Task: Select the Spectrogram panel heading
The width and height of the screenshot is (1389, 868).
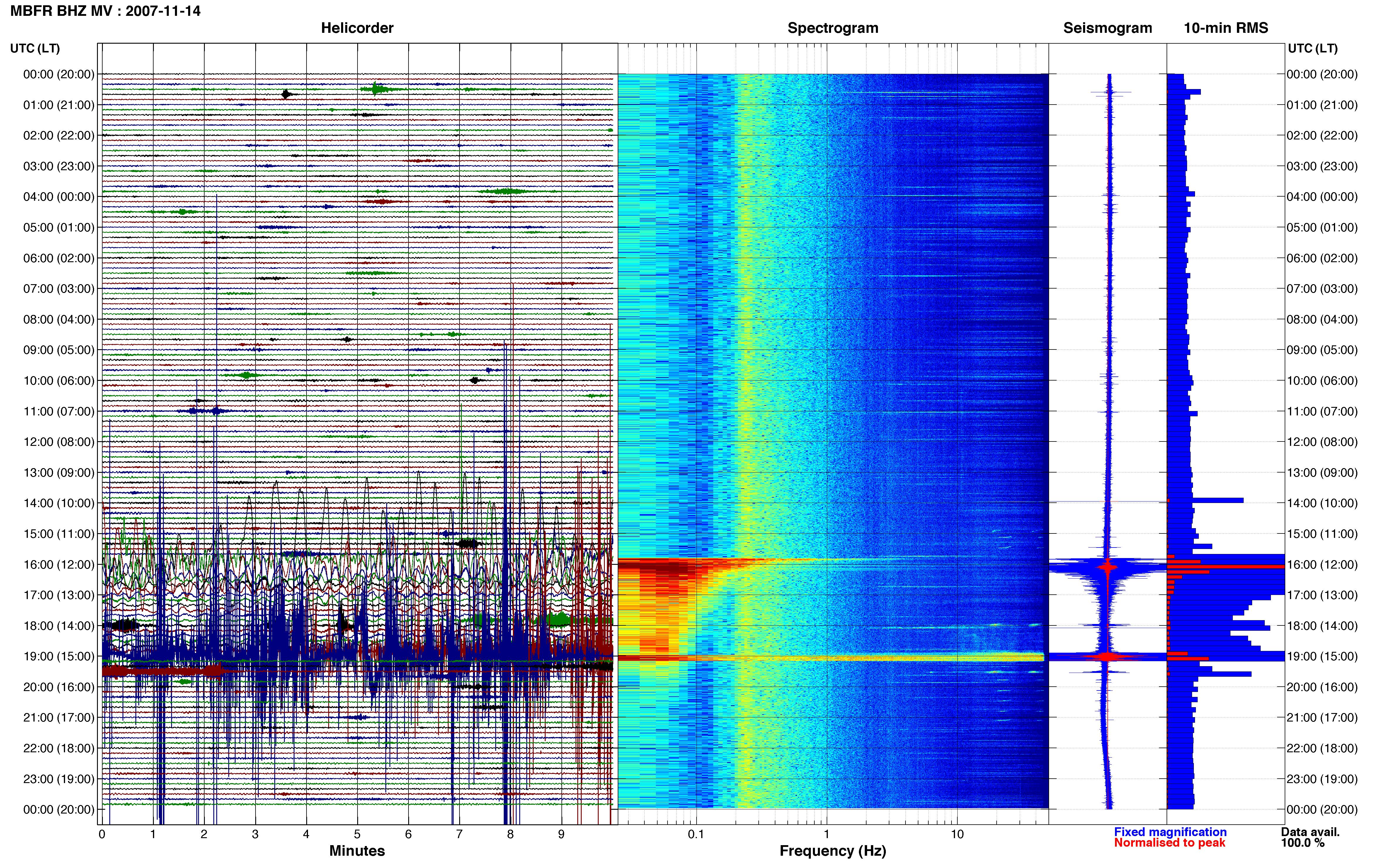Action: click(833, 28)
